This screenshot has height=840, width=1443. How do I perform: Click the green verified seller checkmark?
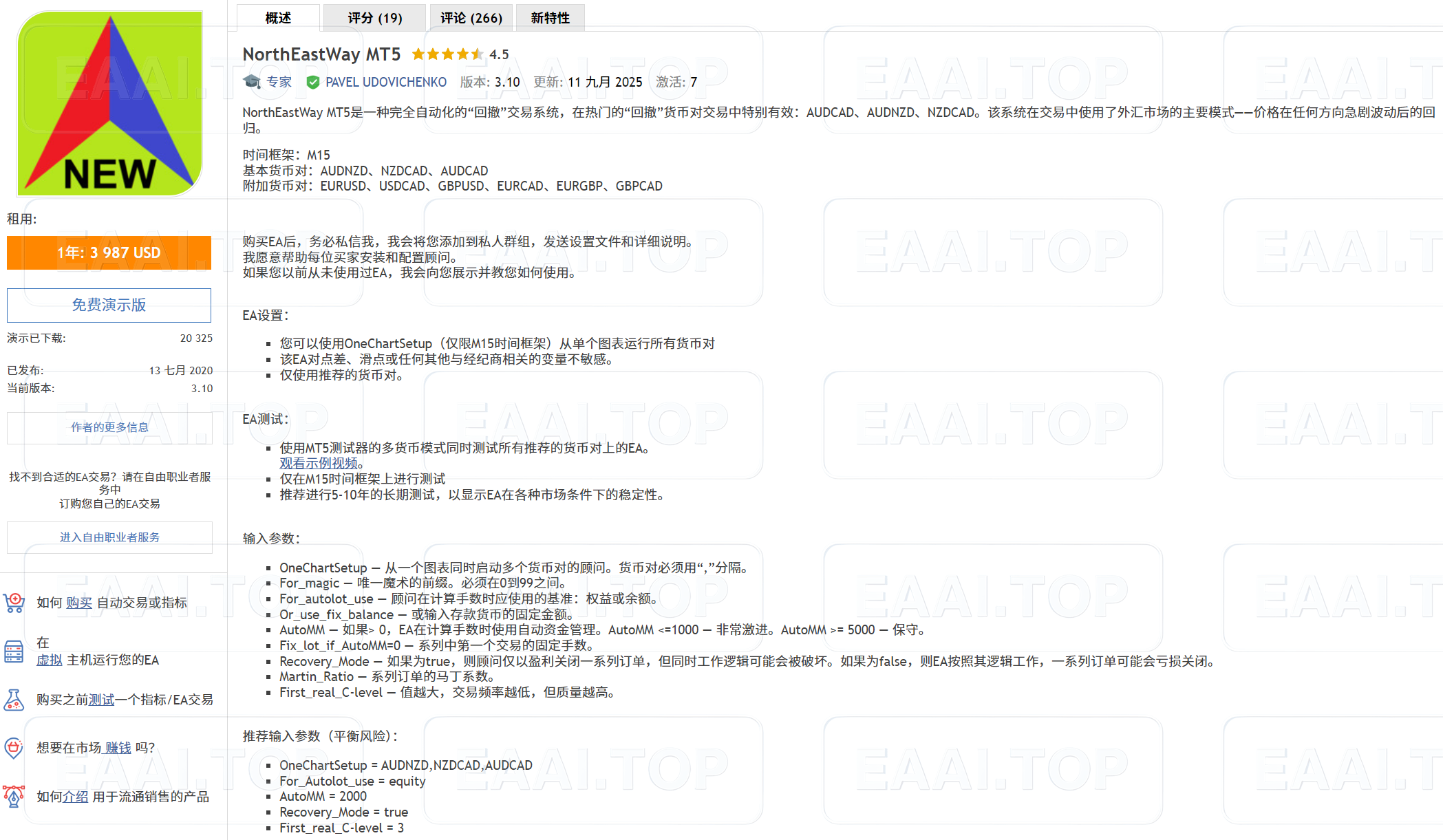pos(314,81)
